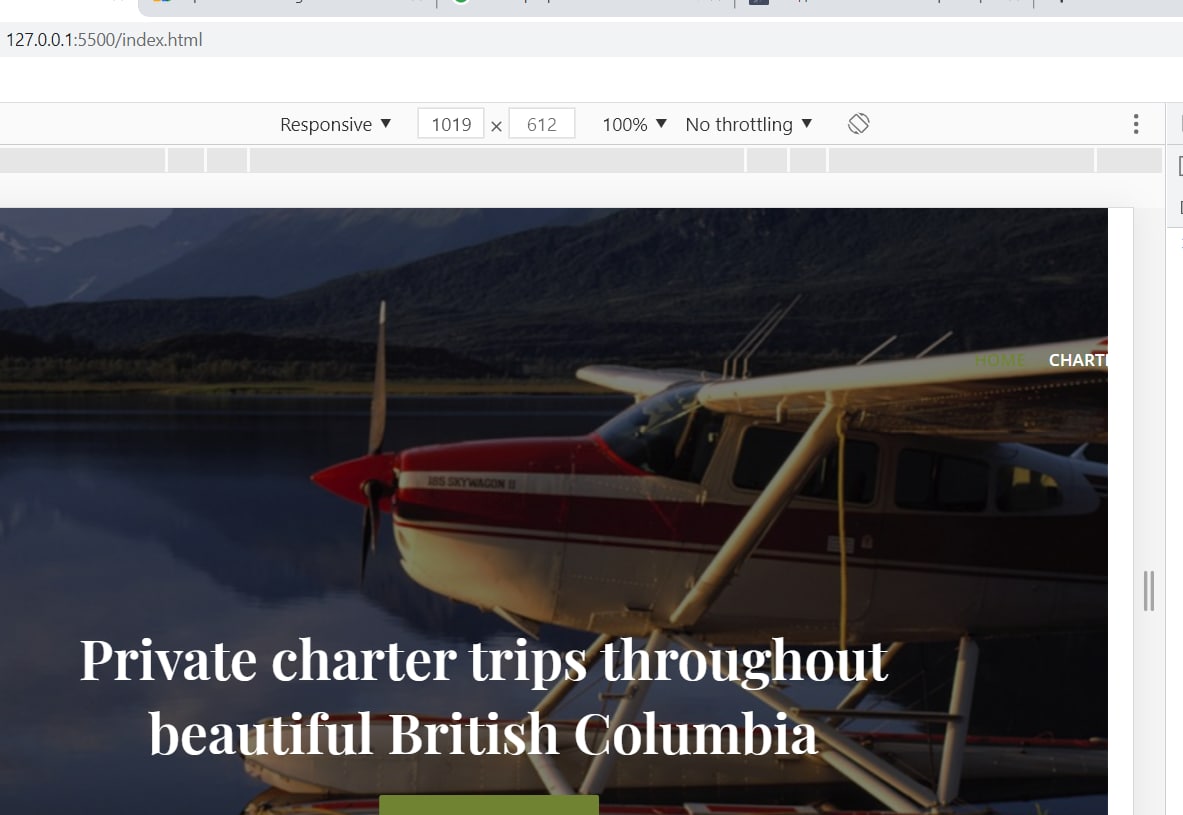This screenshot has width=1183, height=815.
Task: Select the leftmost media query bar segment
Action: coord(82,160)
